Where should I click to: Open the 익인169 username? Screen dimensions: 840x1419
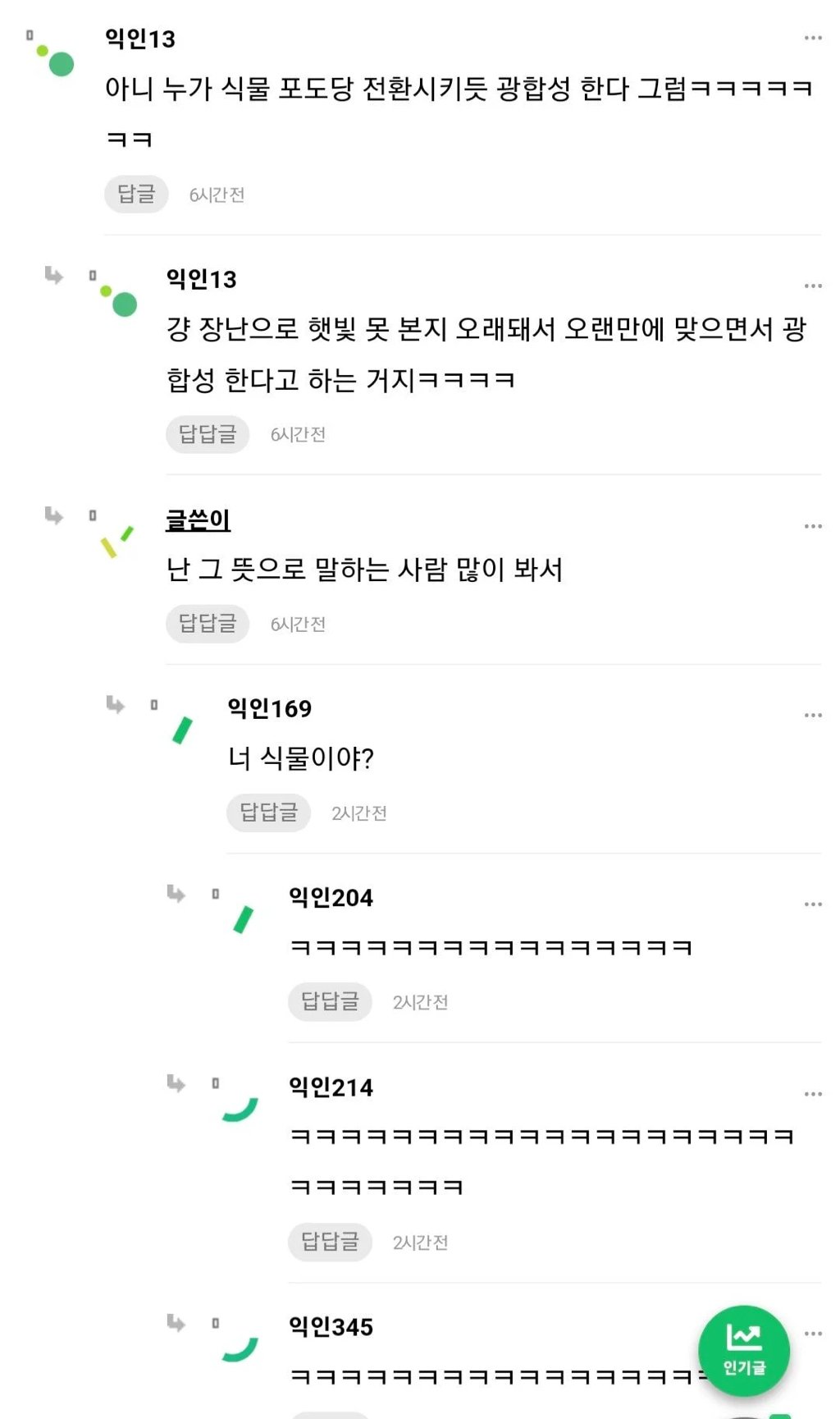(x=269, y=708)
